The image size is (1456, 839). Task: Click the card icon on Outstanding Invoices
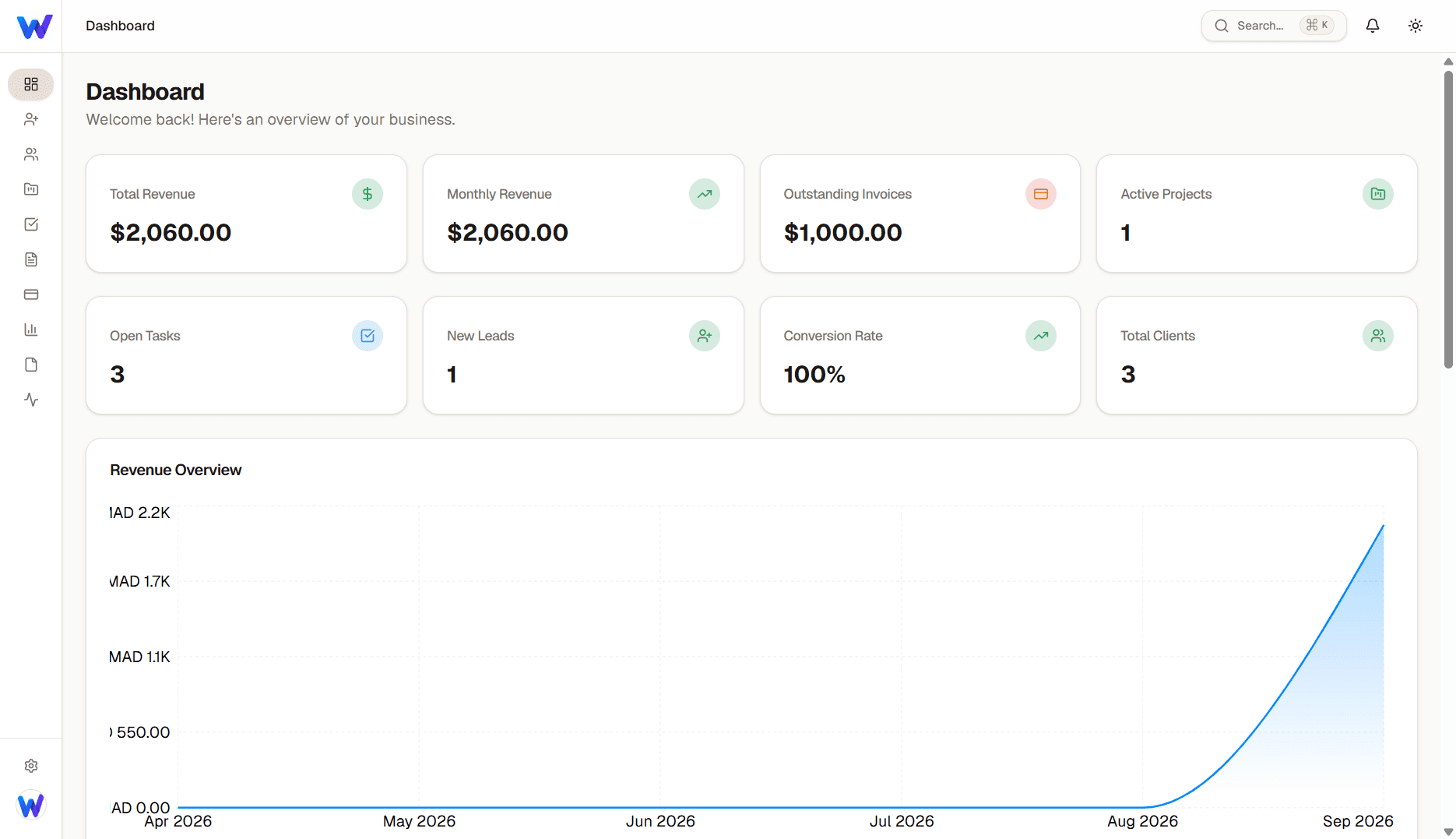(x=1041, y=194)
